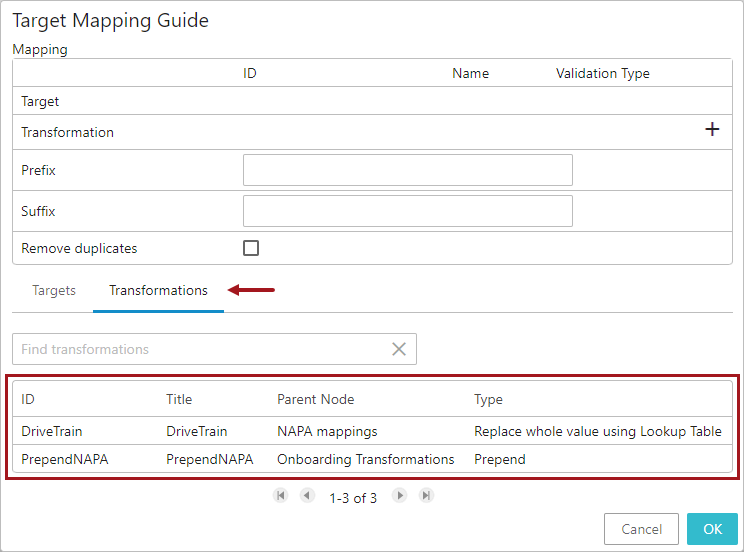
Task: Enable the Remove duplicates checkbox
Action: [251, 248]
